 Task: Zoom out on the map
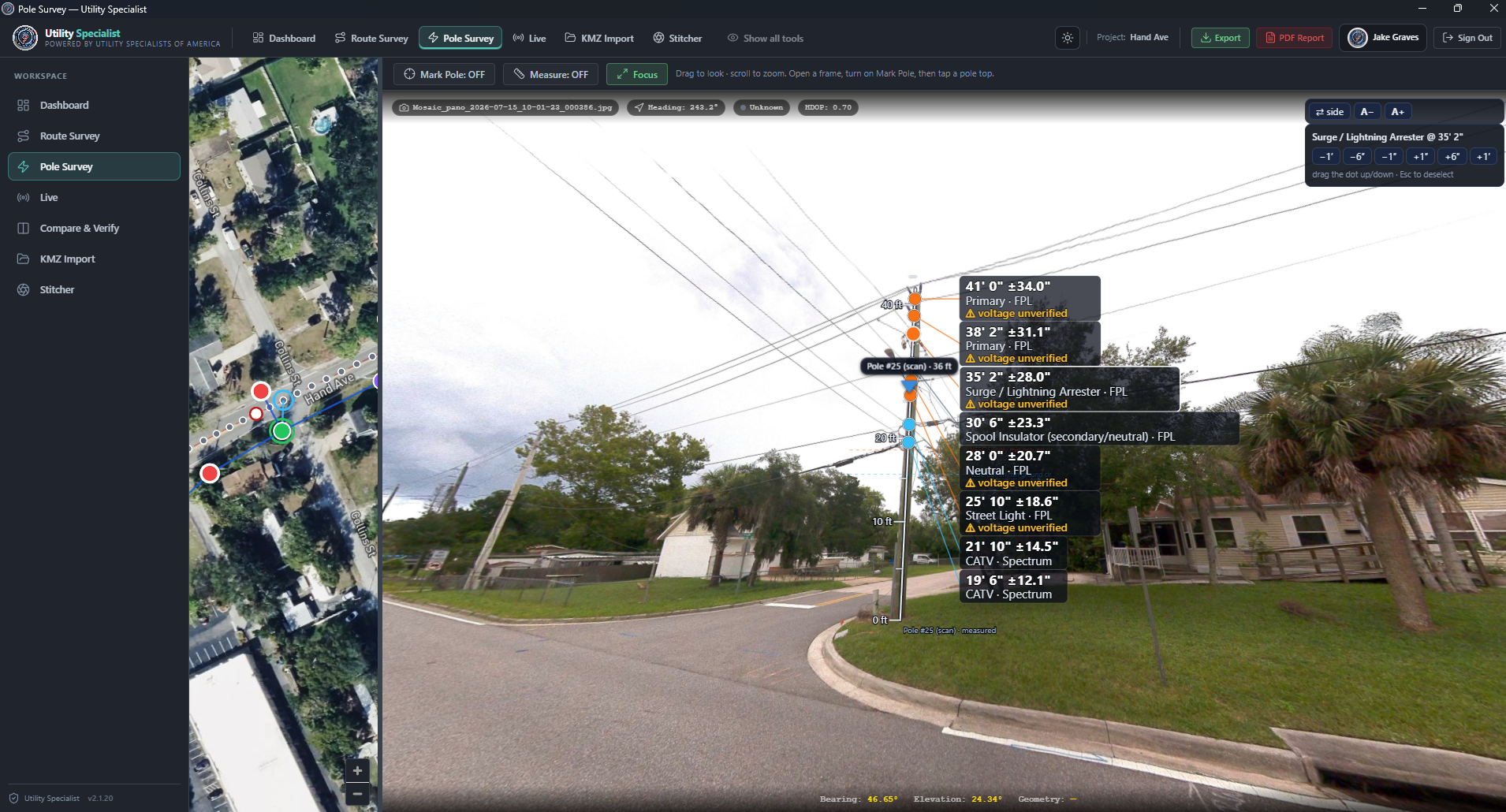click(357, 794)
